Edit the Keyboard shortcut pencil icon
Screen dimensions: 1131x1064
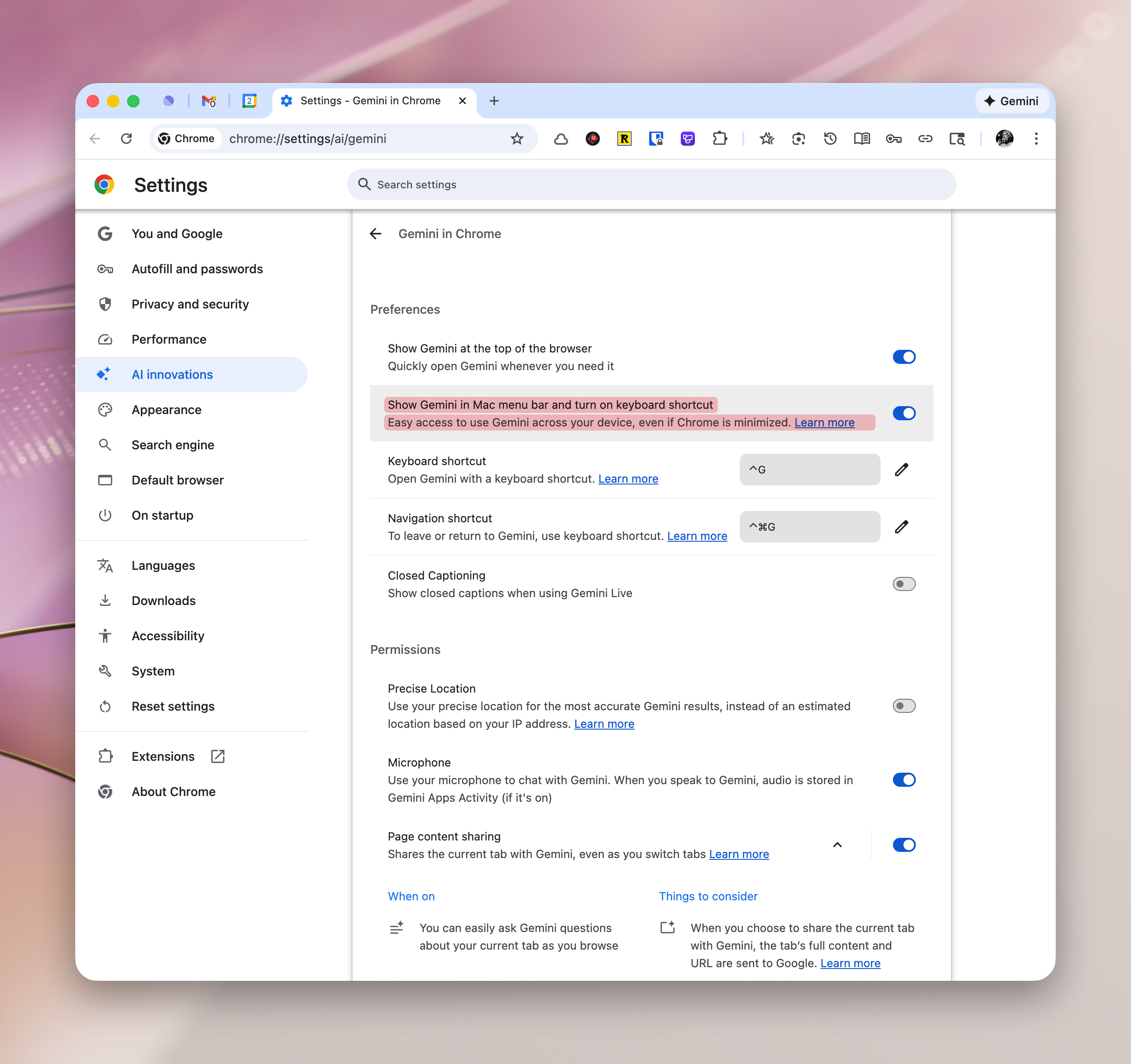pyautogui.click(x=901, y=470)
